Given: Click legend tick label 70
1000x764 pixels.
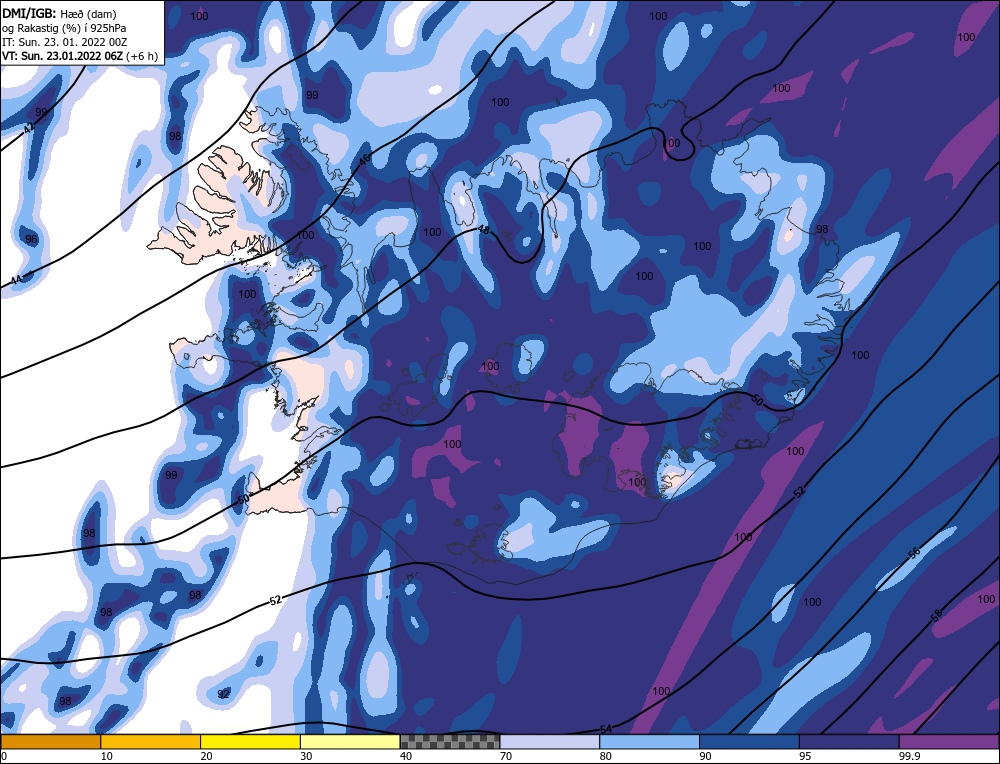Looking at the screenshot, I should [506, 756].
